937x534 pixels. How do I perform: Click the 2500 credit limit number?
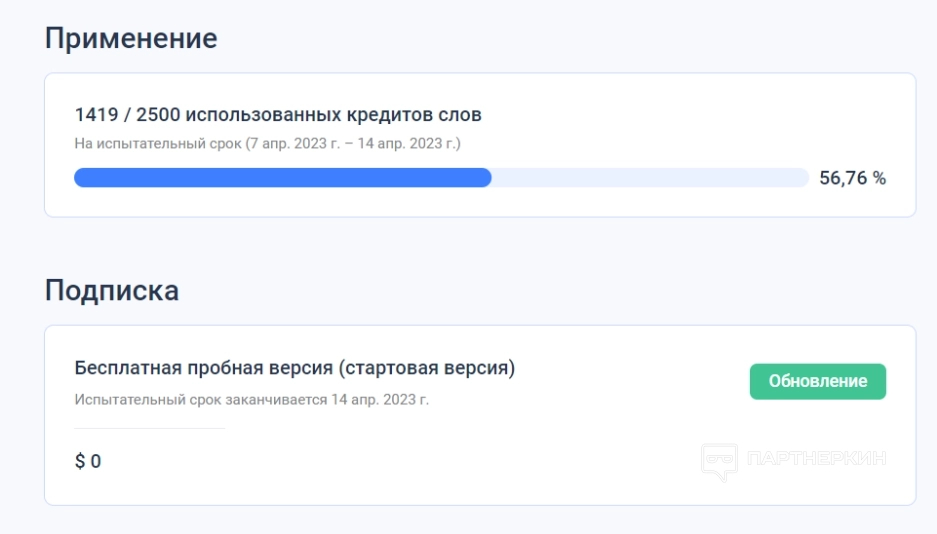159,115
